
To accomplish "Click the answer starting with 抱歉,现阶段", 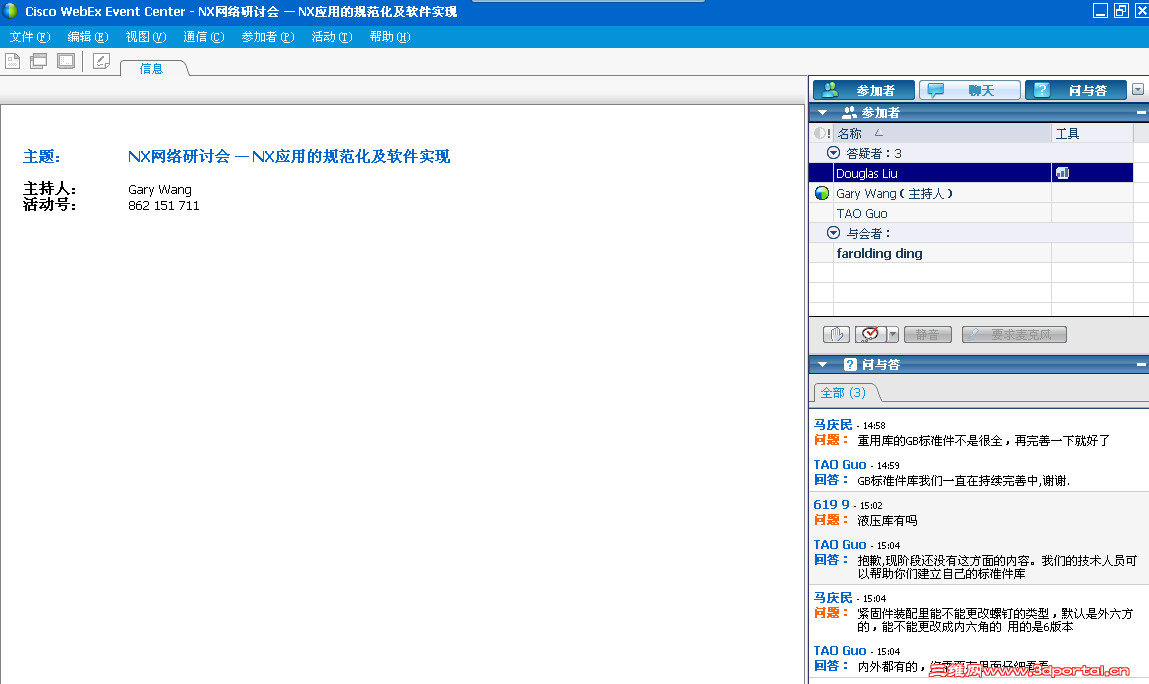I will pos(997,567).
